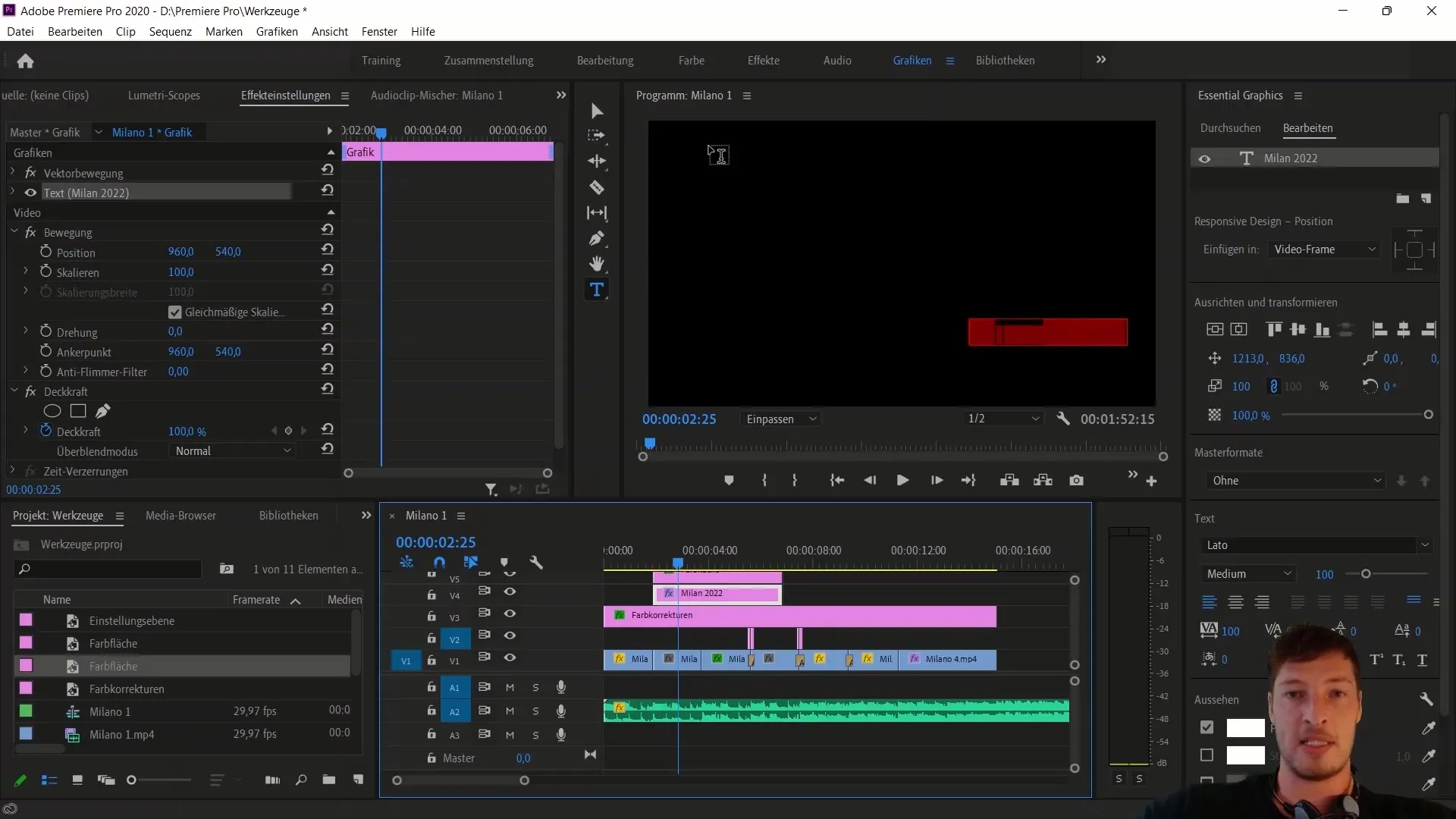Image resolution: width=1456 pixels, height=819 pixels.
Task: Open the Grafiken menu in menu bar
Action: [277, 31]
